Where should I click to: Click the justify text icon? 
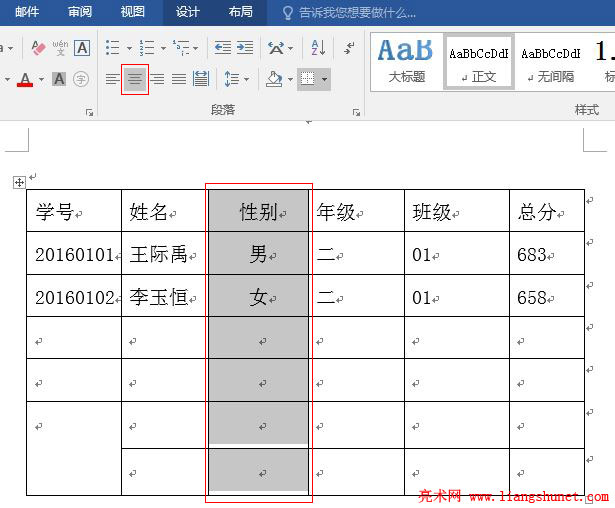tap(179, 79)
